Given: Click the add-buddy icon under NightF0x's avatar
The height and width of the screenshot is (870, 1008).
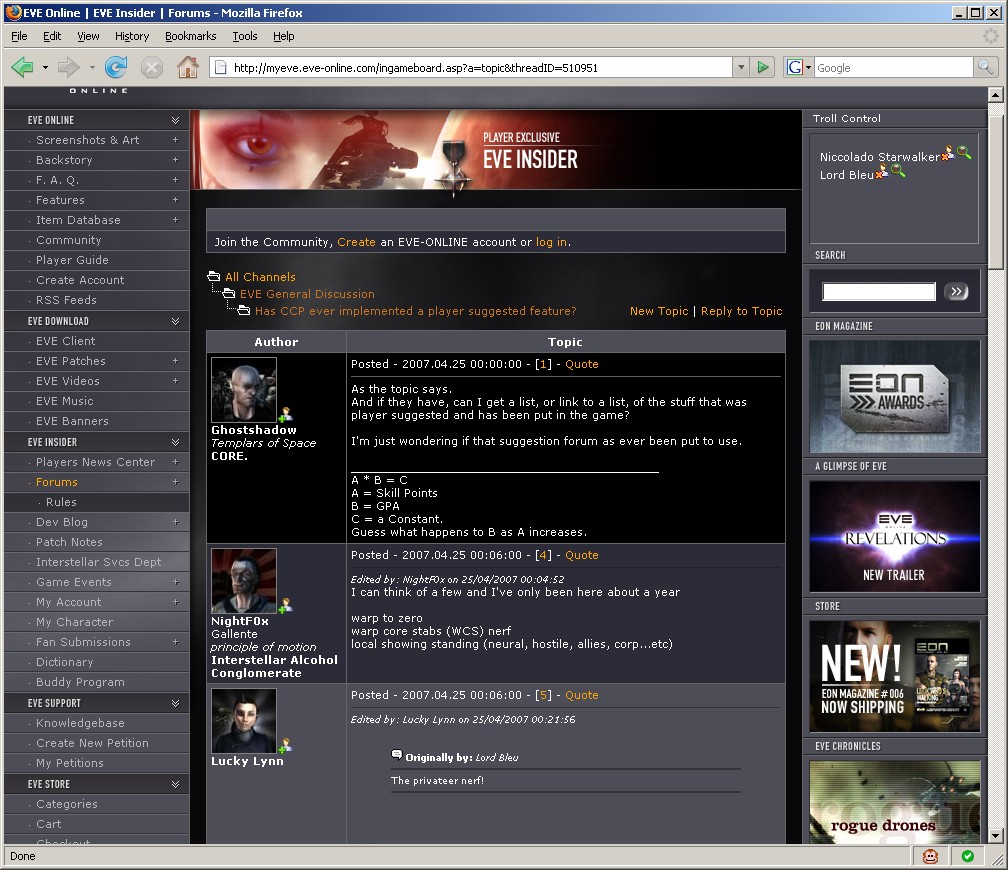Looking at the screenshot, I should point(285,606).
